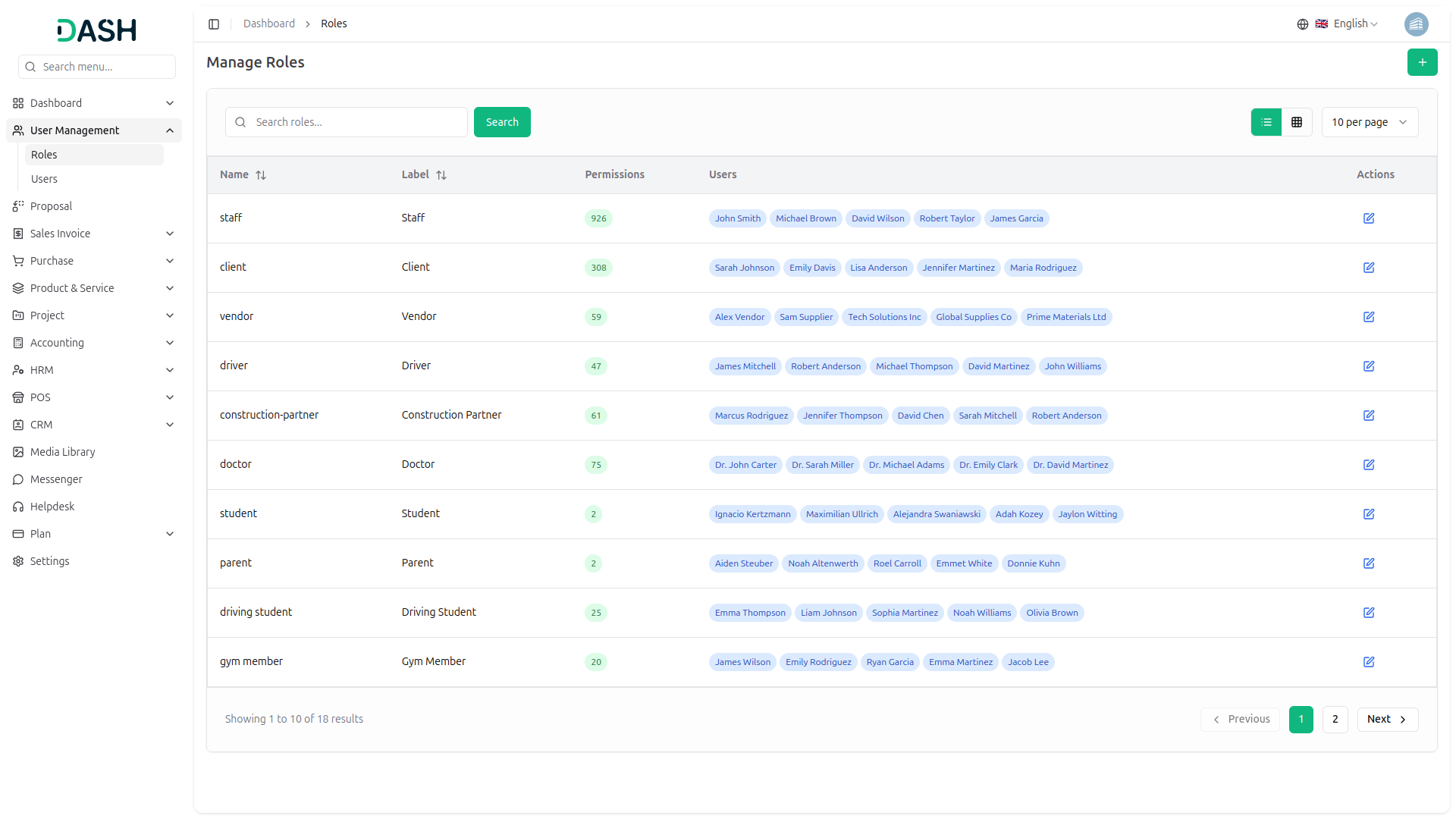The height and width of the screenshot is (819, 1456).
Task: Expand the HRM sidebar menu
Action: tap(94, 370)
